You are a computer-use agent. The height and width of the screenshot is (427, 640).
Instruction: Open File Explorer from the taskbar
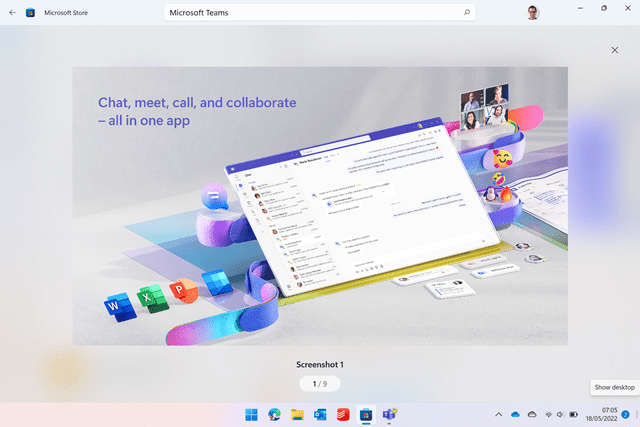coord(297,415)
